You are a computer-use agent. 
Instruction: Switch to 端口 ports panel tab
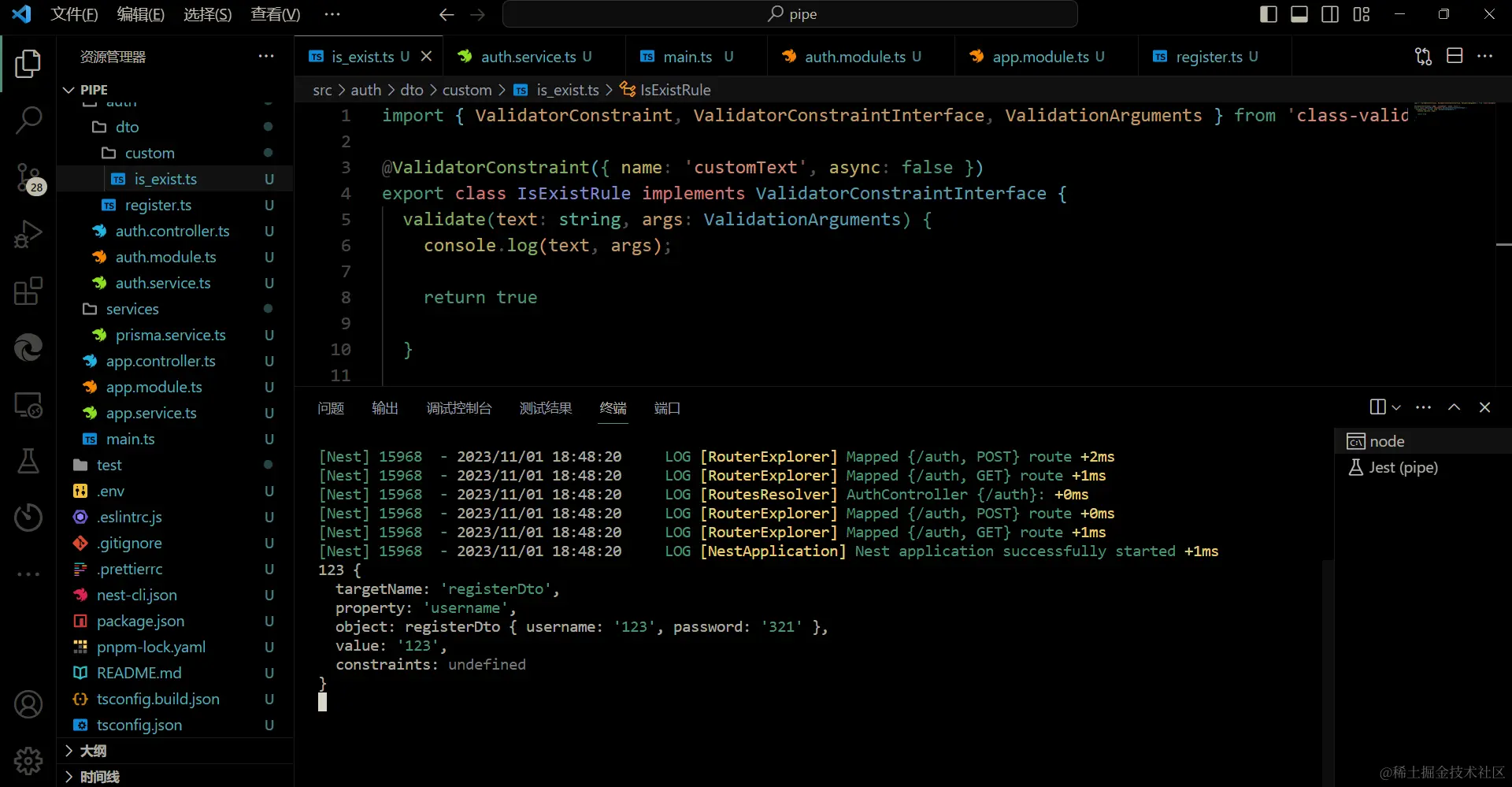point(667,408)
